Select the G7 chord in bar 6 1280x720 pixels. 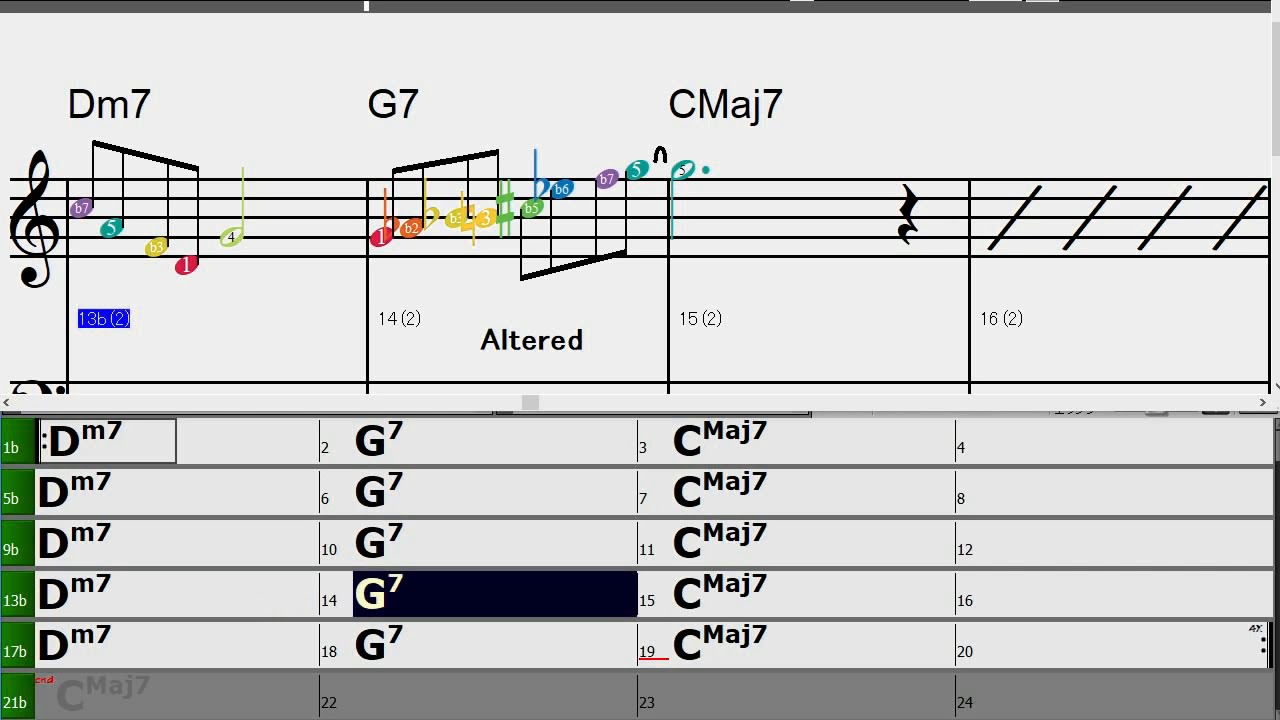[379, 491]
